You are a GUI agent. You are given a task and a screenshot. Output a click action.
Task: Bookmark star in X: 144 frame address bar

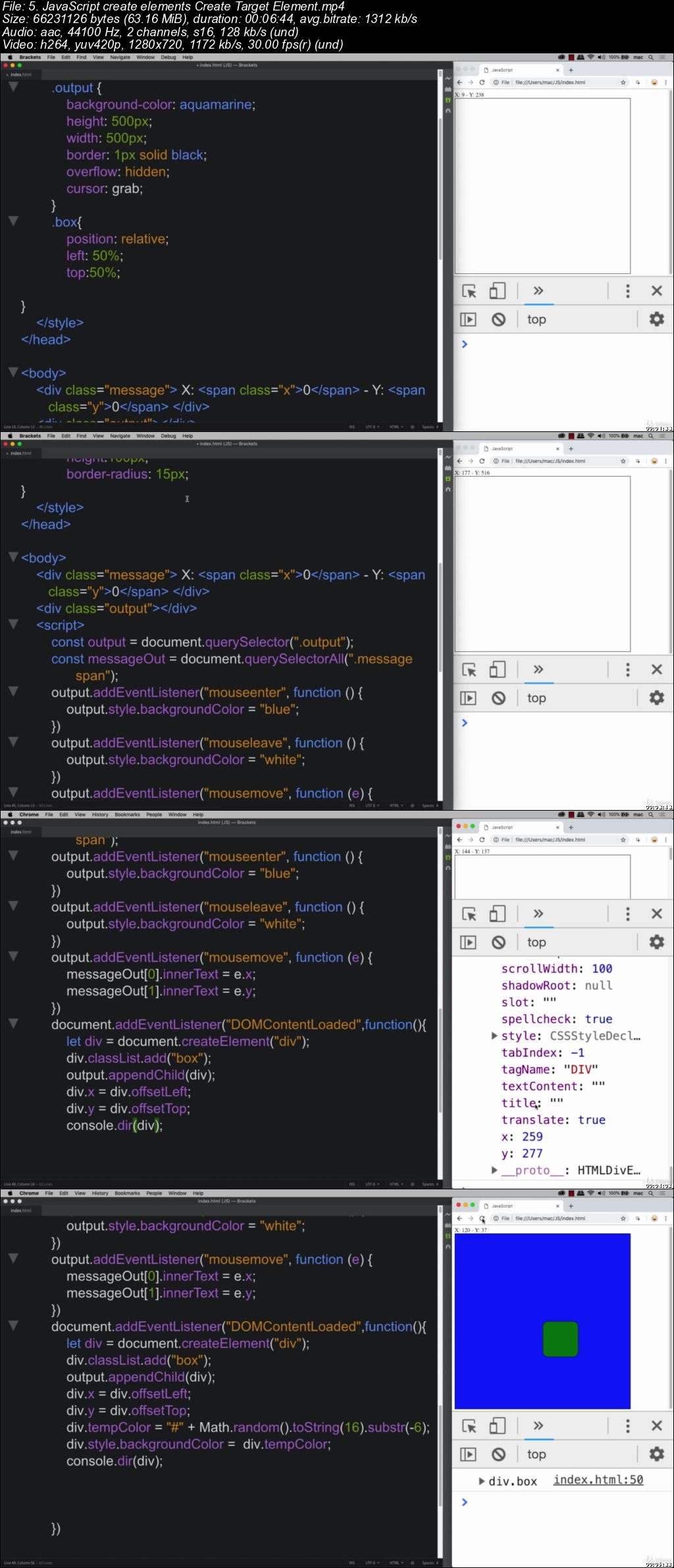(623, 840)
